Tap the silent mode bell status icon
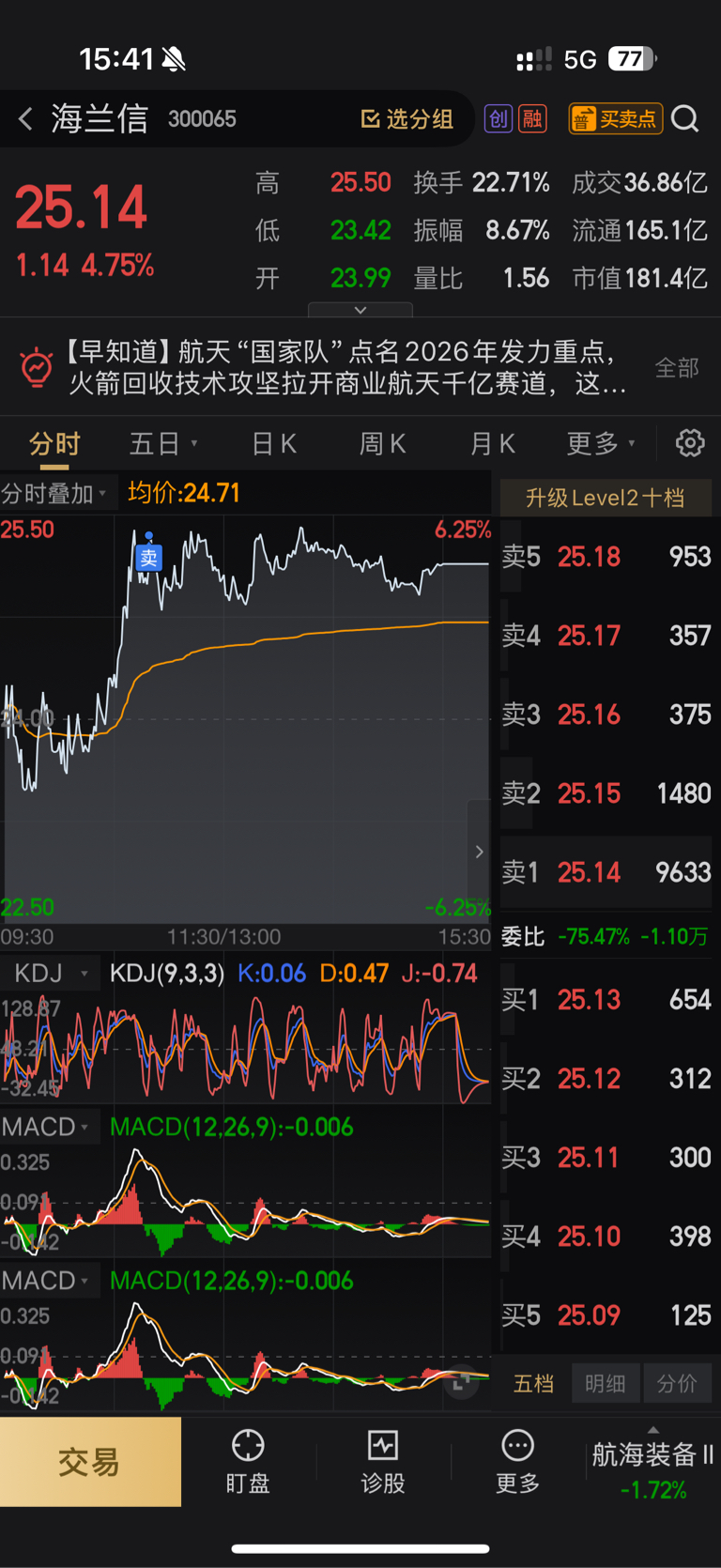The width and height of the screenshot is (721, 1568). [x=174, y=60]
